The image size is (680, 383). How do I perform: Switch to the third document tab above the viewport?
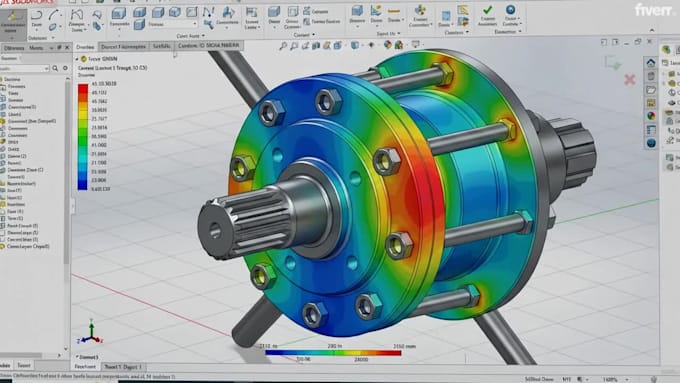[x=161, y=46]
